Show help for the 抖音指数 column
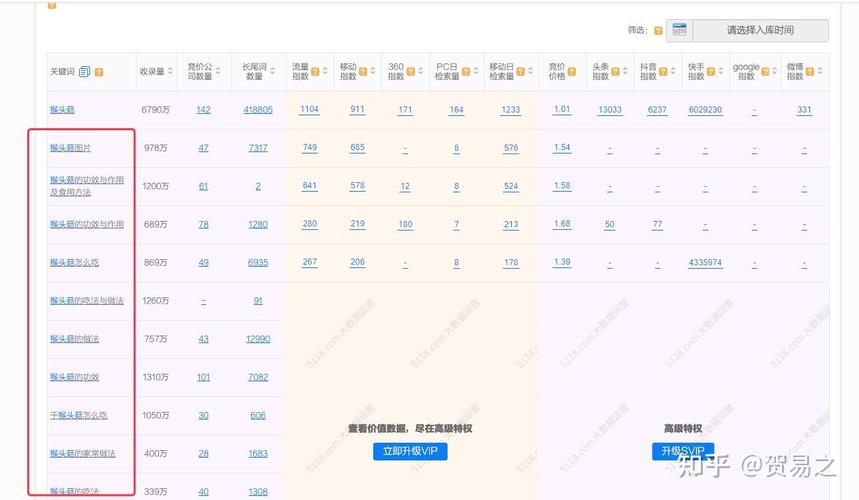This screenshot has width=859, height=500. [x=663, y=71]
